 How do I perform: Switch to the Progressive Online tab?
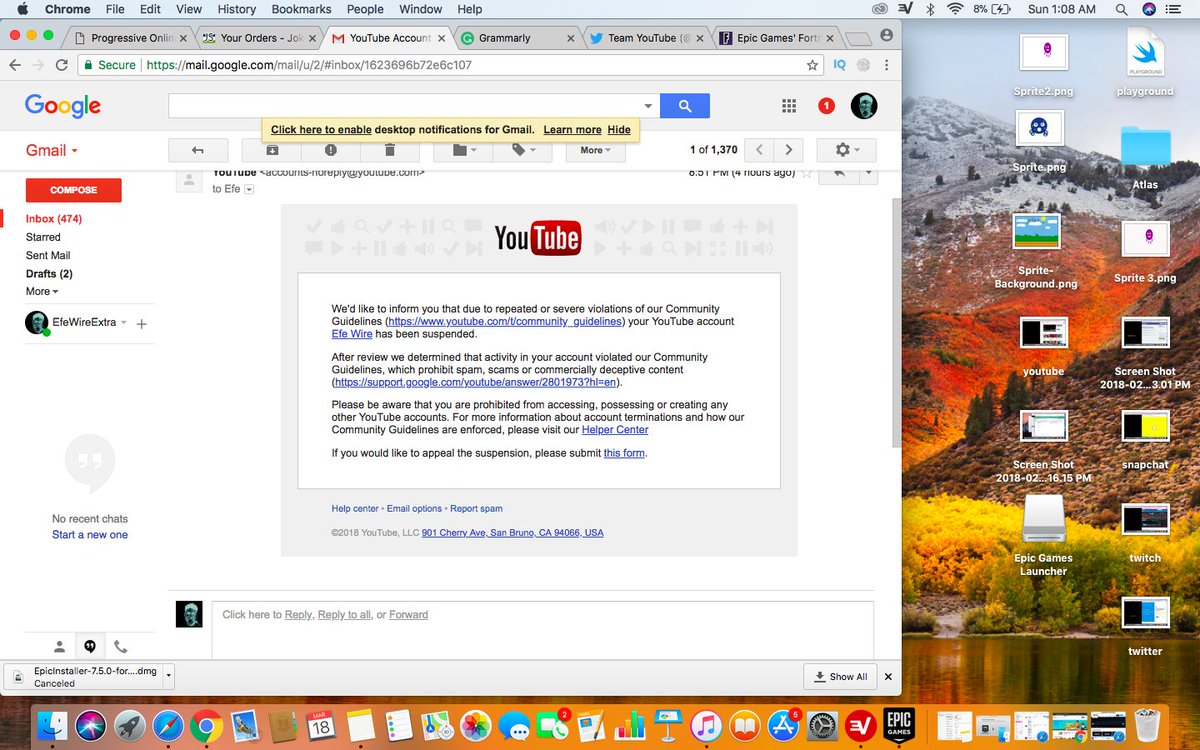pyautogui.click(x=131, y=38)
